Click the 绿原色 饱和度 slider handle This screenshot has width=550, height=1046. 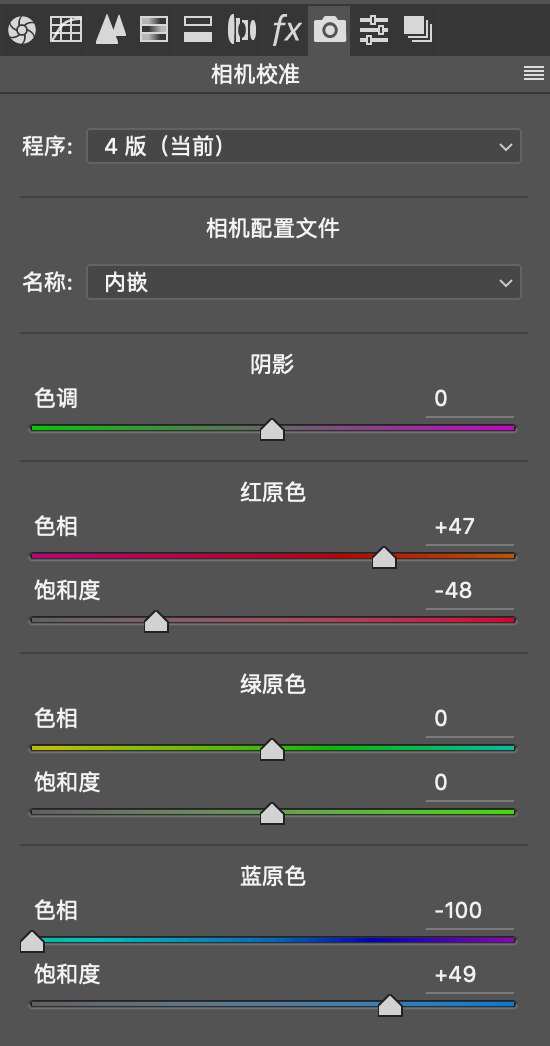click(272, 814)
